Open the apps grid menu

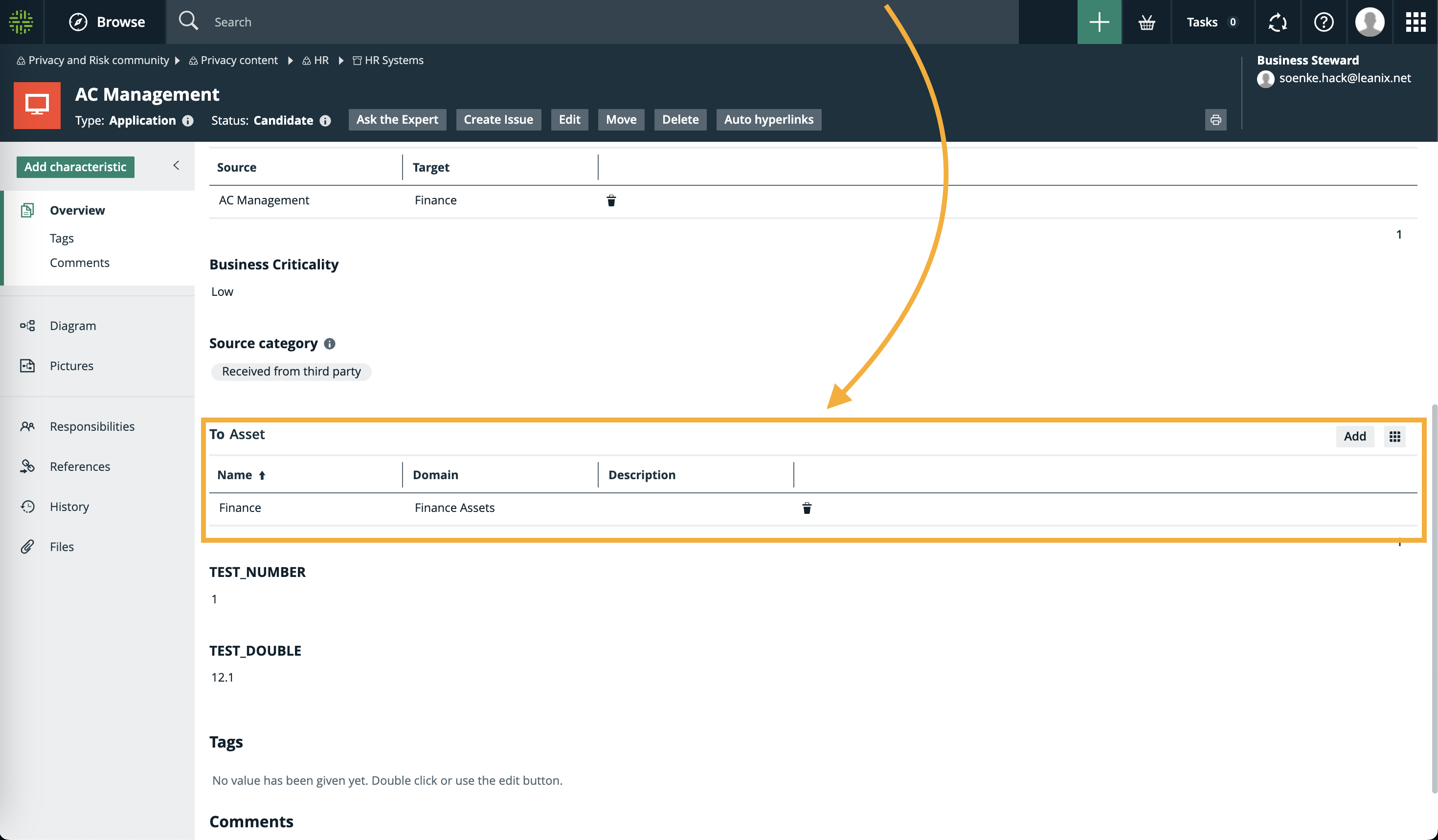pyautogui.click(x=1415, y=22)
